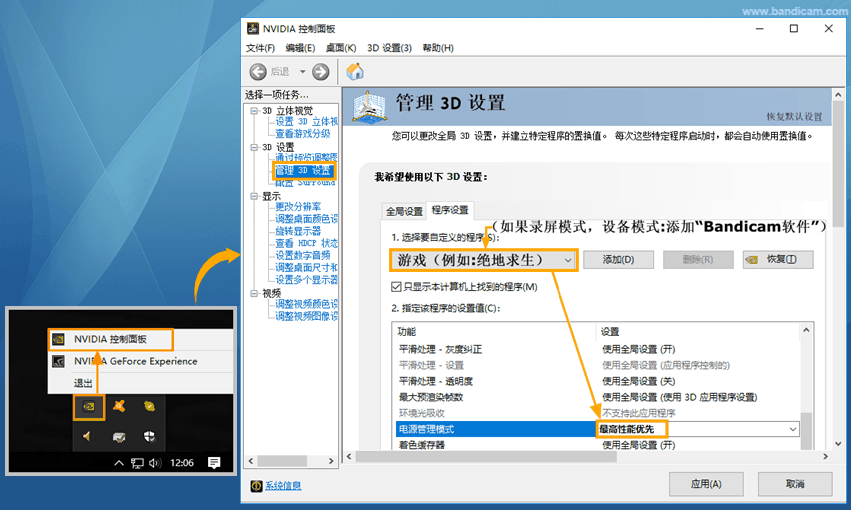
Task: Select 旋转显示器 in the task tree
Action: point(298,231)
